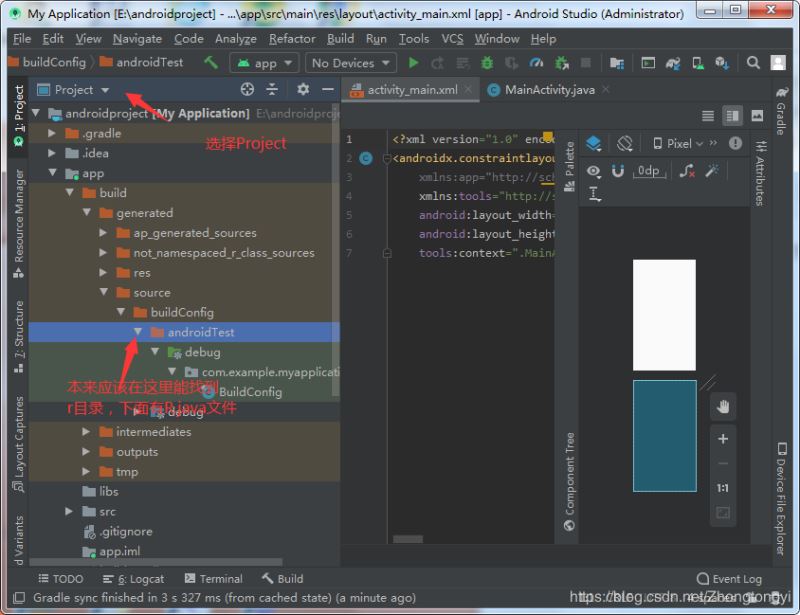Image resolution: width=800 pixels, height=615 pixels.
Task: Open the Refactor menu
Action: click(292, 39)
